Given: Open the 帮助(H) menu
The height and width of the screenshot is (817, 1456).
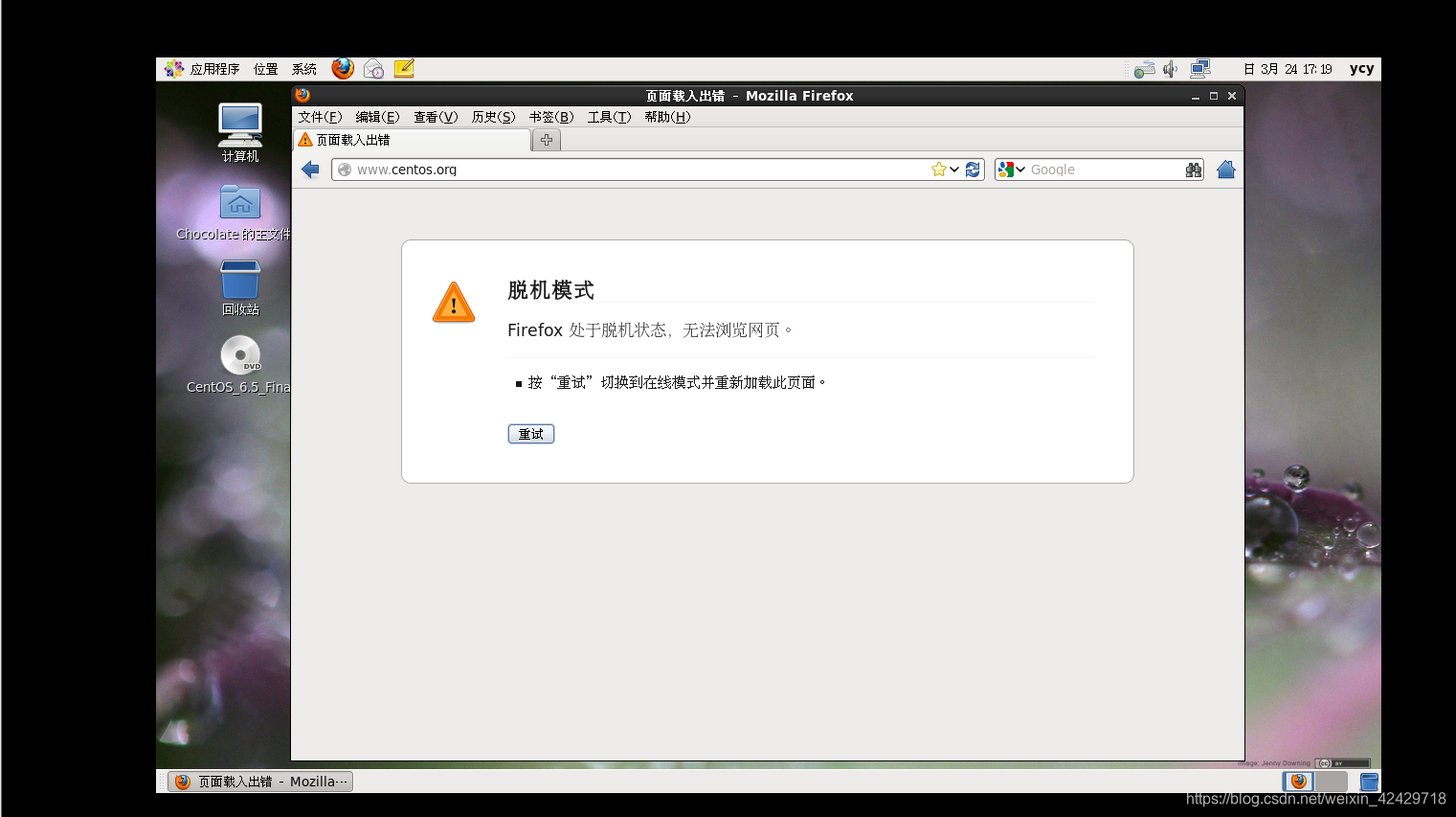Looking at the screenshot, I should 667,117.
